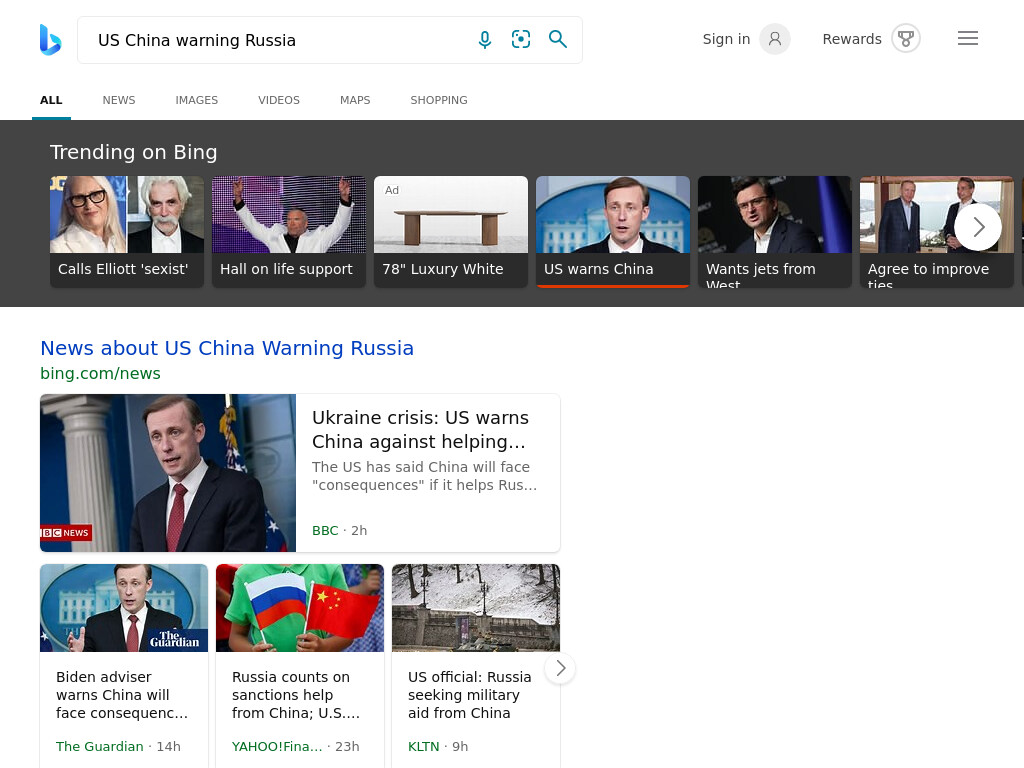Click the BBC source label
The image size is (1024, 768).
click(325, 530)
